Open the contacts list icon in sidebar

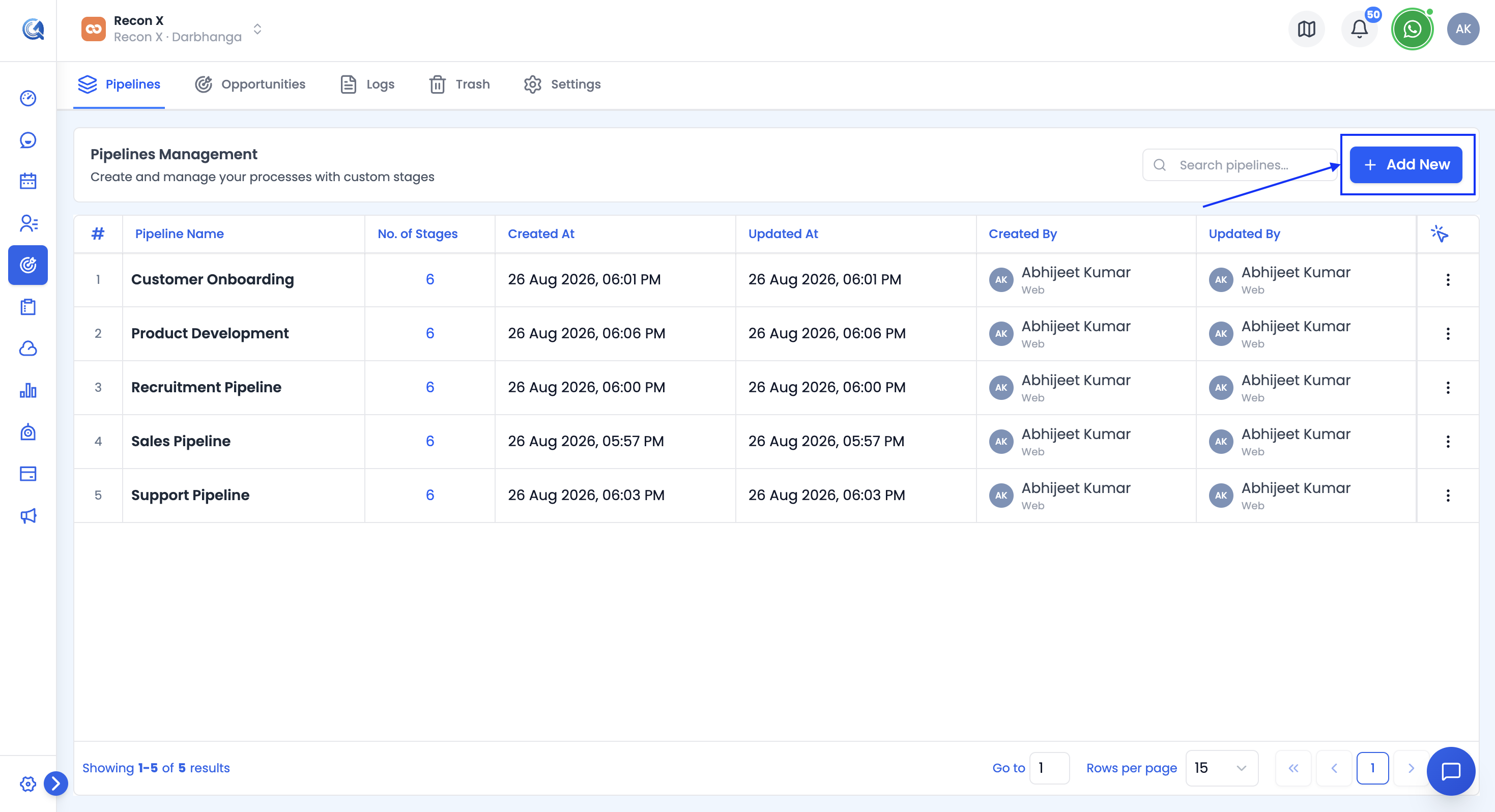28,223
